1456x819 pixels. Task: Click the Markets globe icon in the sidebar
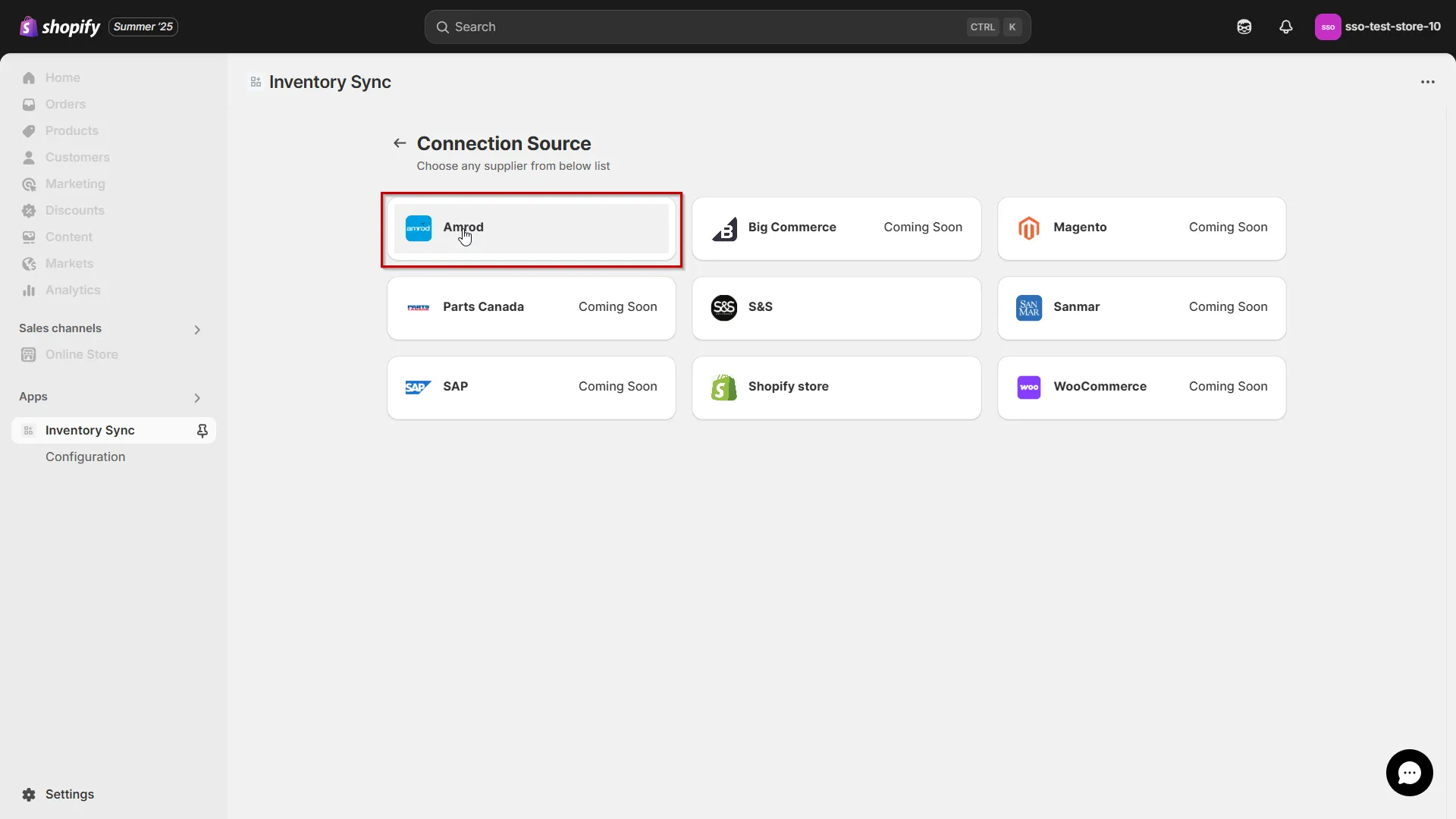pos(29,263)
